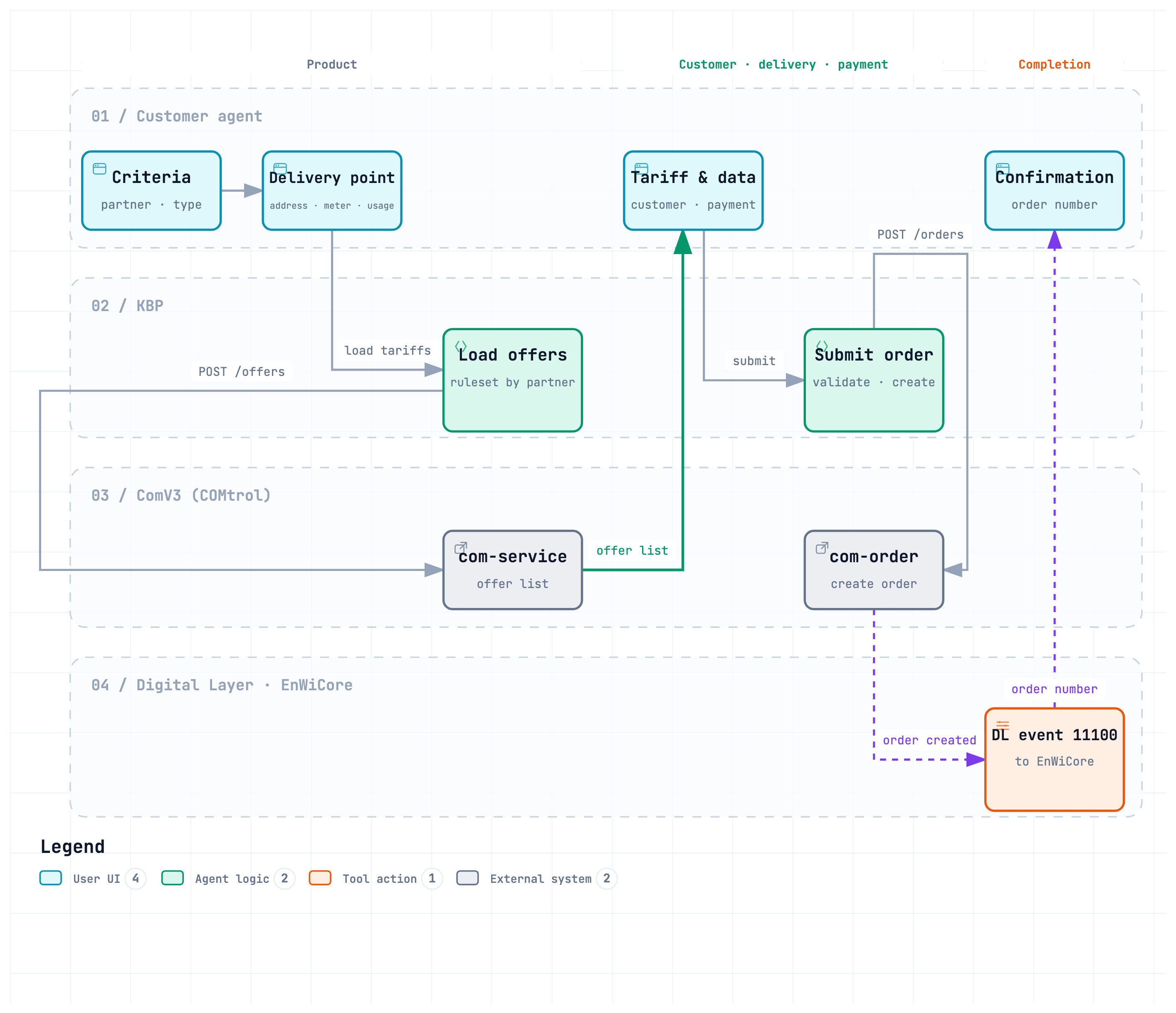Click the User UI count badge 4

coord(136,879)
